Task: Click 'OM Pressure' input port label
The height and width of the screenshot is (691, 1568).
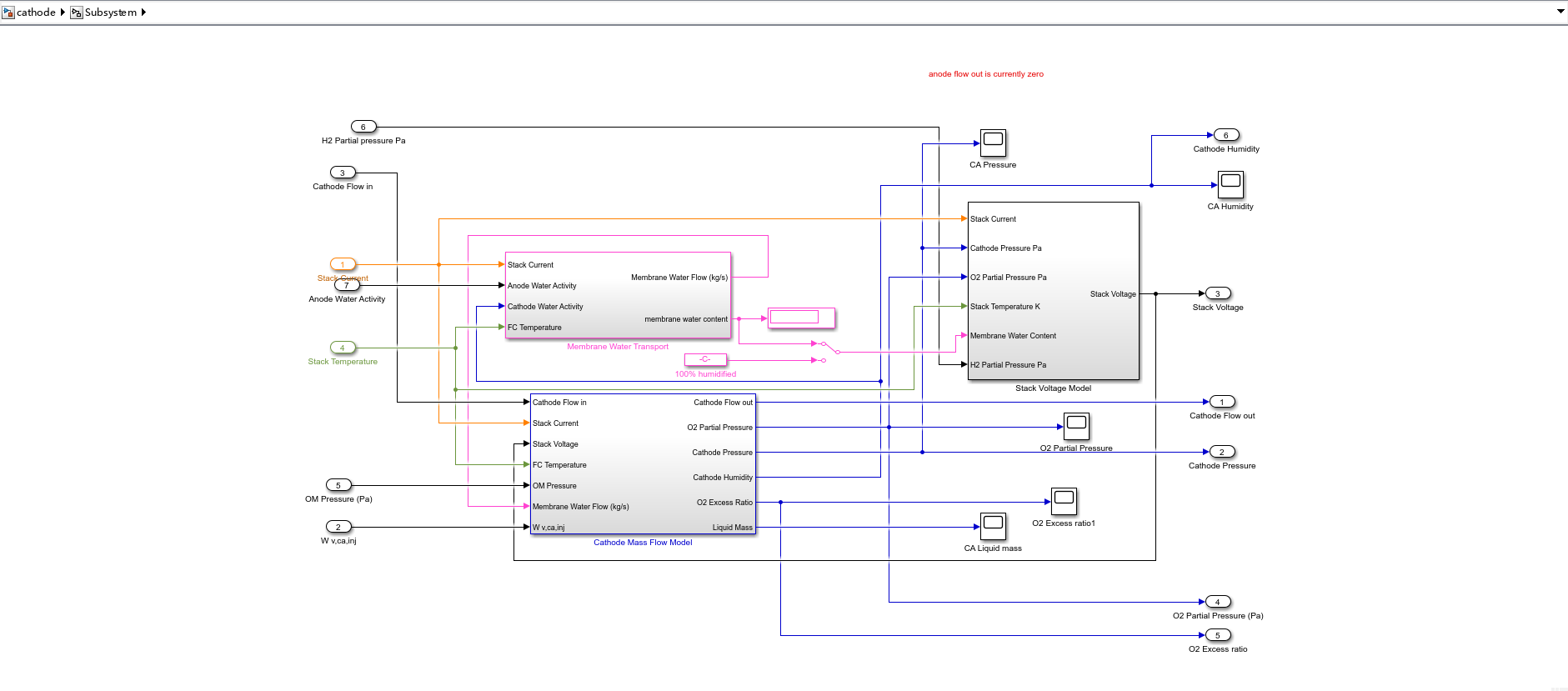Action: pyautogui.click(x=554, y=486)
